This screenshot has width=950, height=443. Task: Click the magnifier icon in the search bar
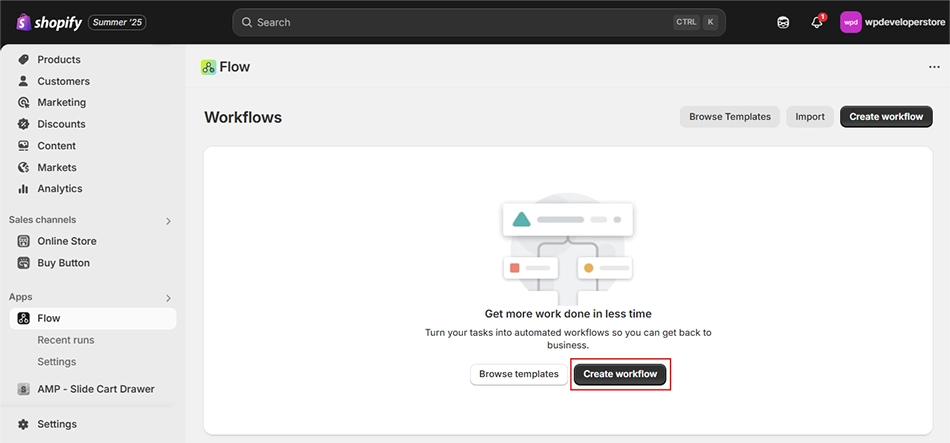(x=247, y=22)
